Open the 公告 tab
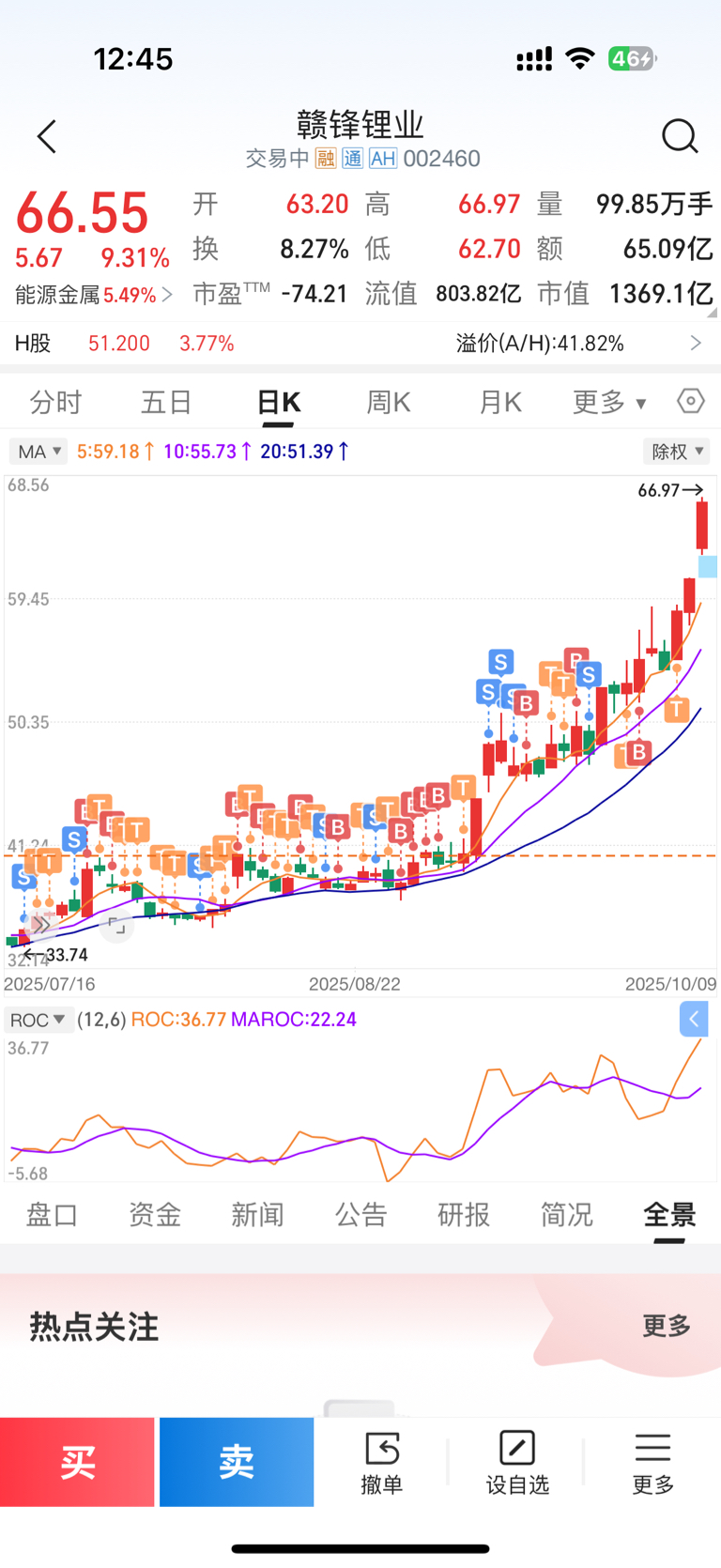721x1568 pixels. point(360,1215)
